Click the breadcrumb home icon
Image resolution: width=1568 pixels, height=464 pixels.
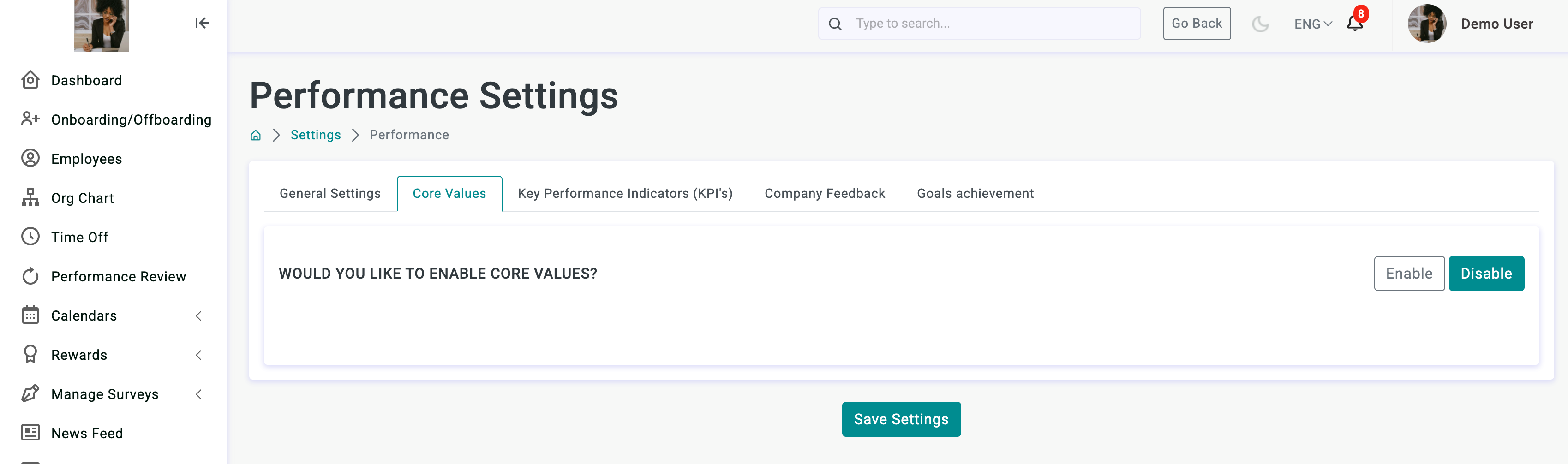(x=256, y=135)
